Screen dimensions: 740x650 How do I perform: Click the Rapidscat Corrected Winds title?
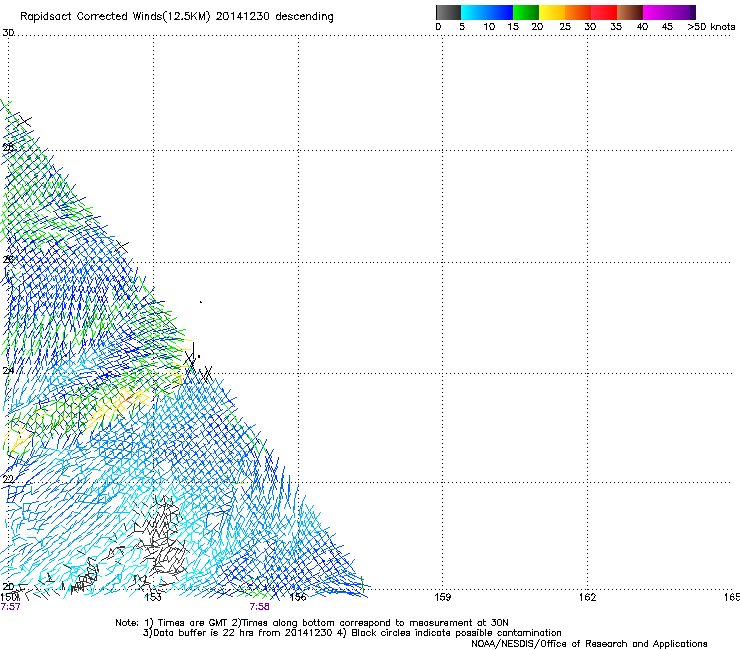(177, 17)
